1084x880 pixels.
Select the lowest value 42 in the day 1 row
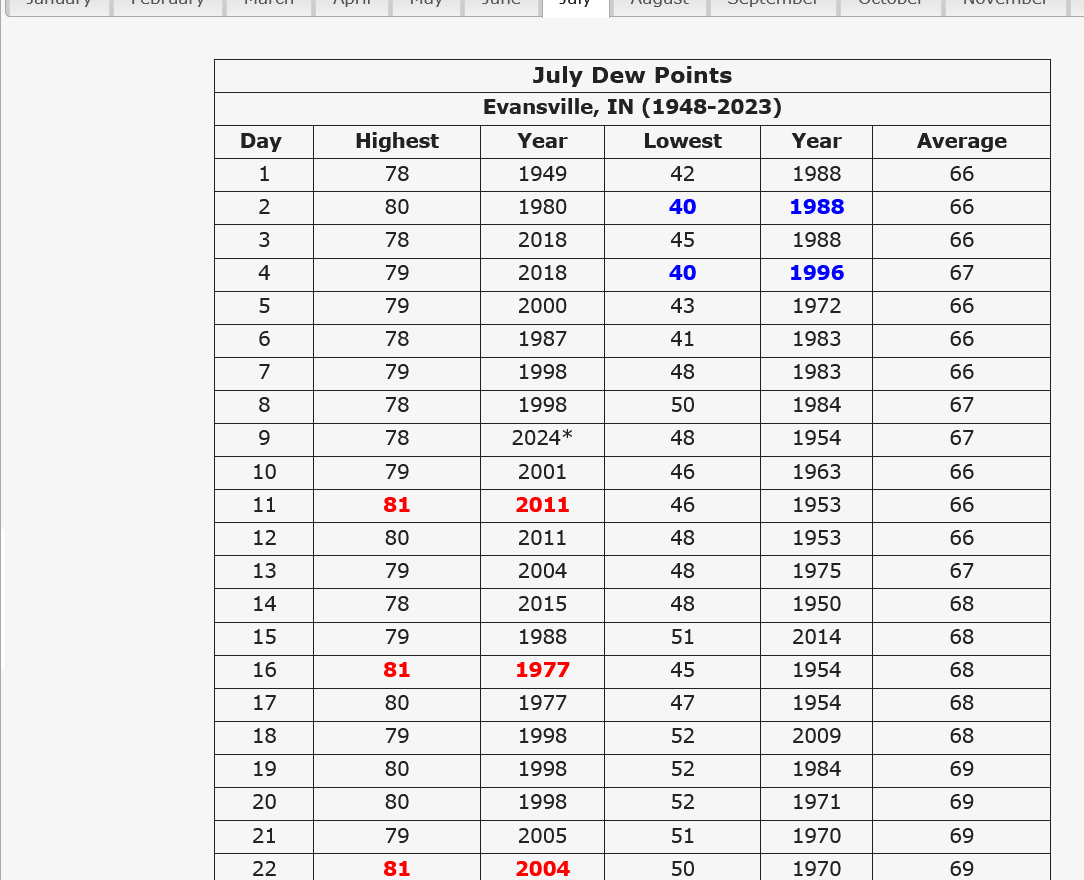click(682, 174)
